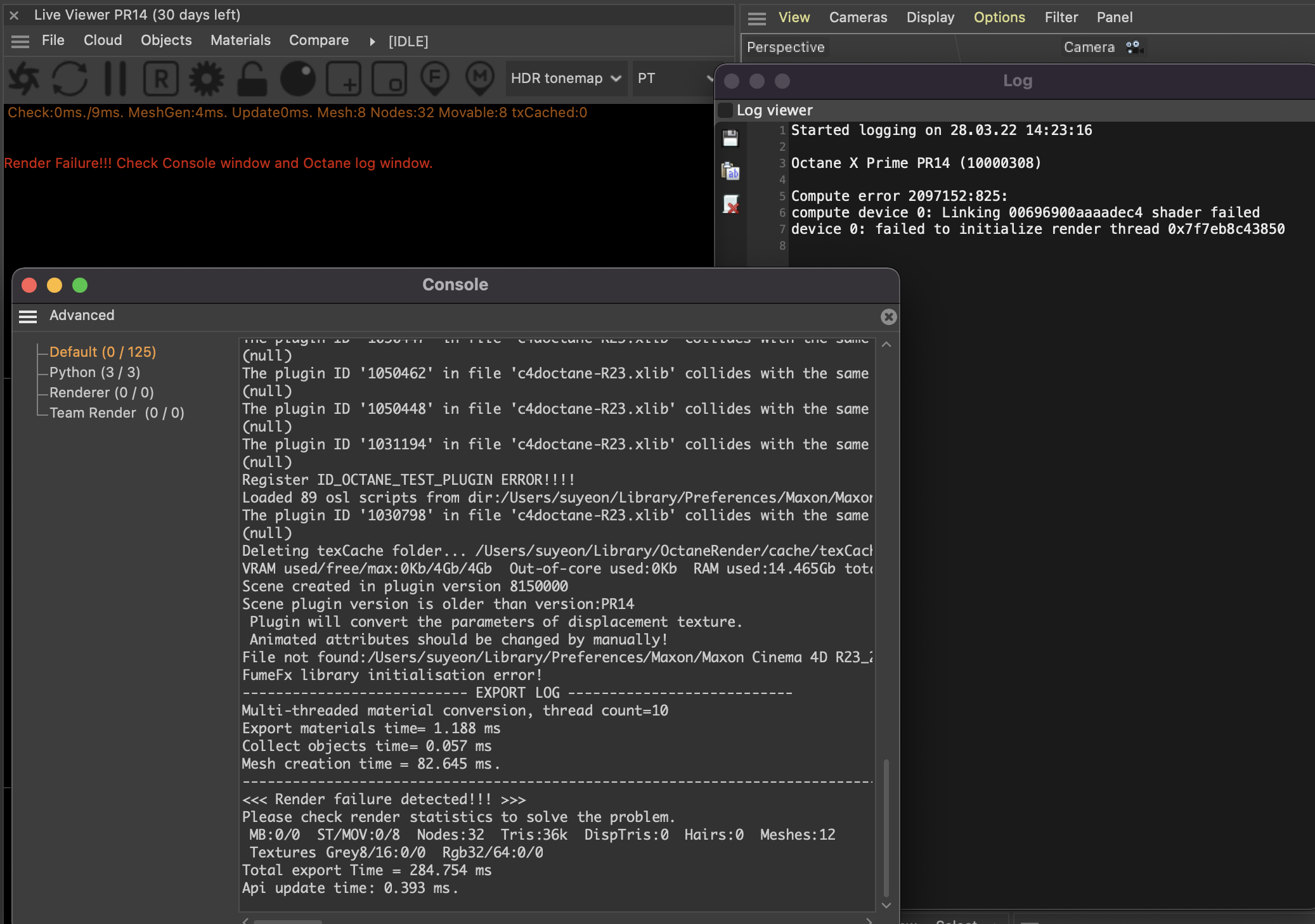Select Python (3 / 3) console category
Screen dimensions: 1315x924
tap(95, 373)
